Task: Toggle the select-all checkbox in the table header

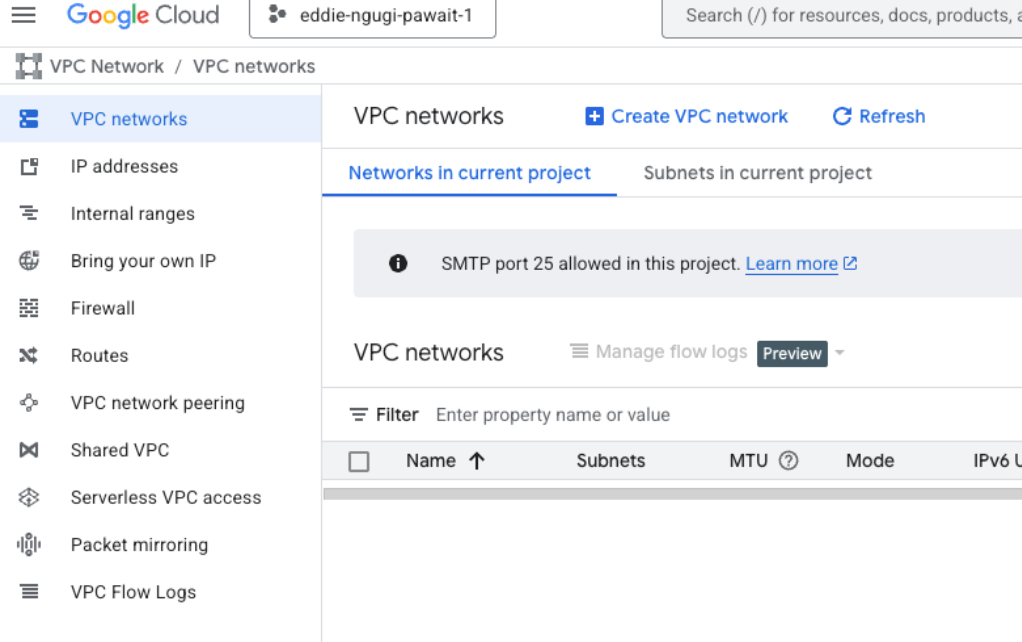Action: 359,460
